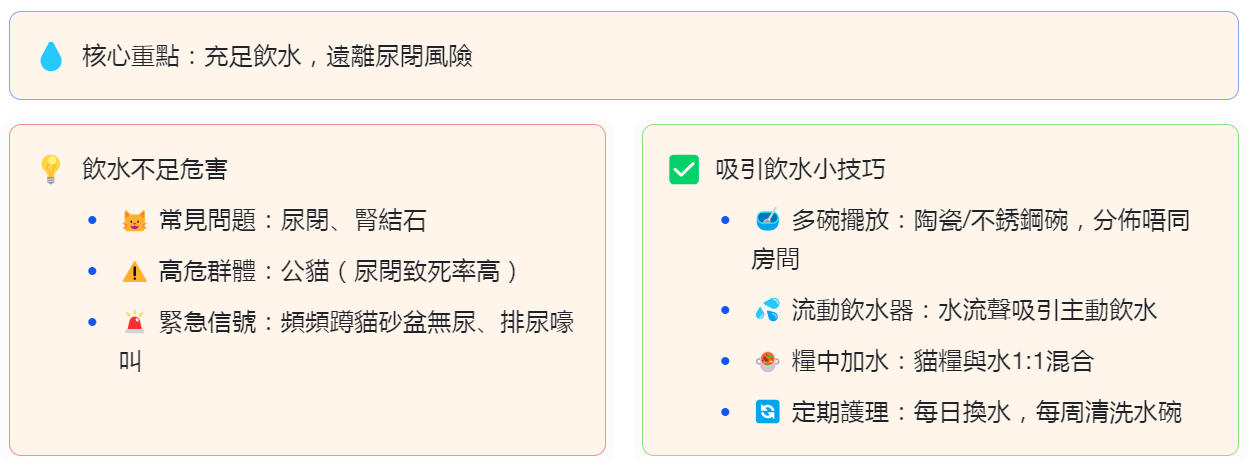This screenshot has height=468, width=1248.
Task: Click the orange warning triangle icon
Action: click(133, 271)
